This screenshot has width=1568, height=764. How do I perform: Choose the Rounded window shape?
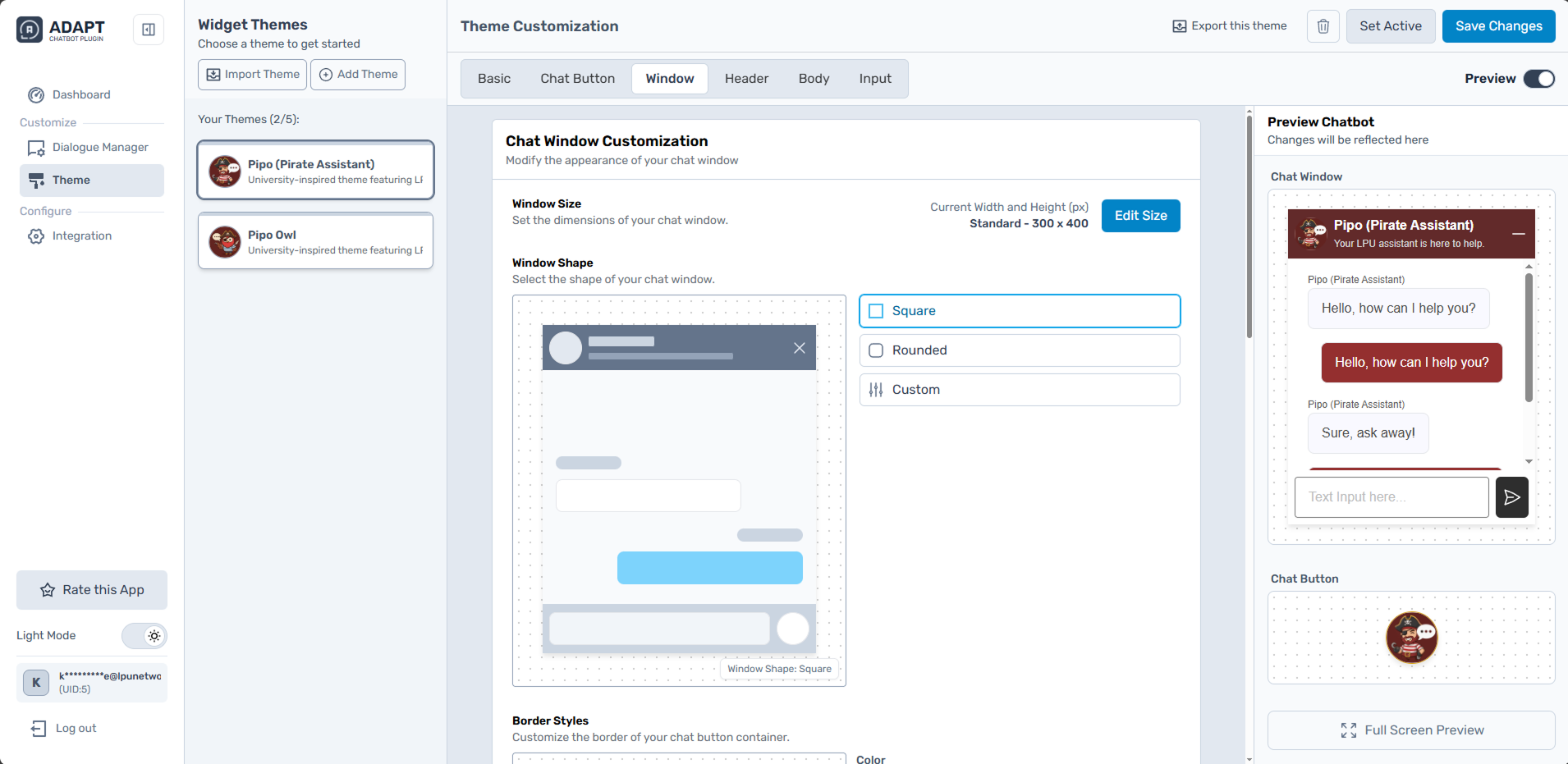pos(1019,350)
